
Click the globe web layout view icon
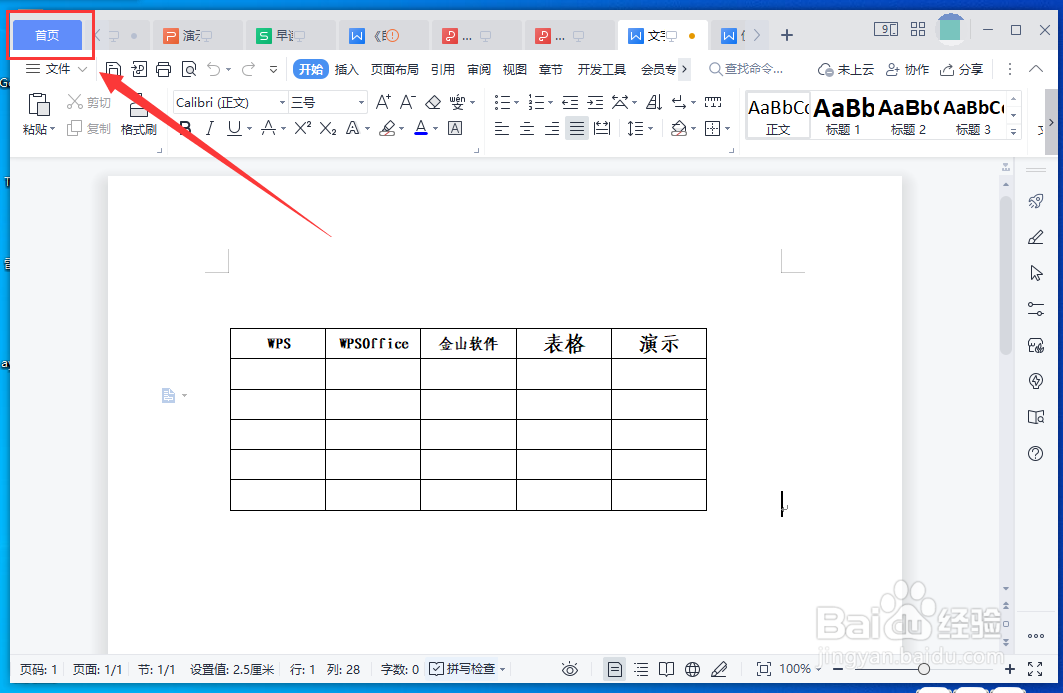(x=692, y=670)
